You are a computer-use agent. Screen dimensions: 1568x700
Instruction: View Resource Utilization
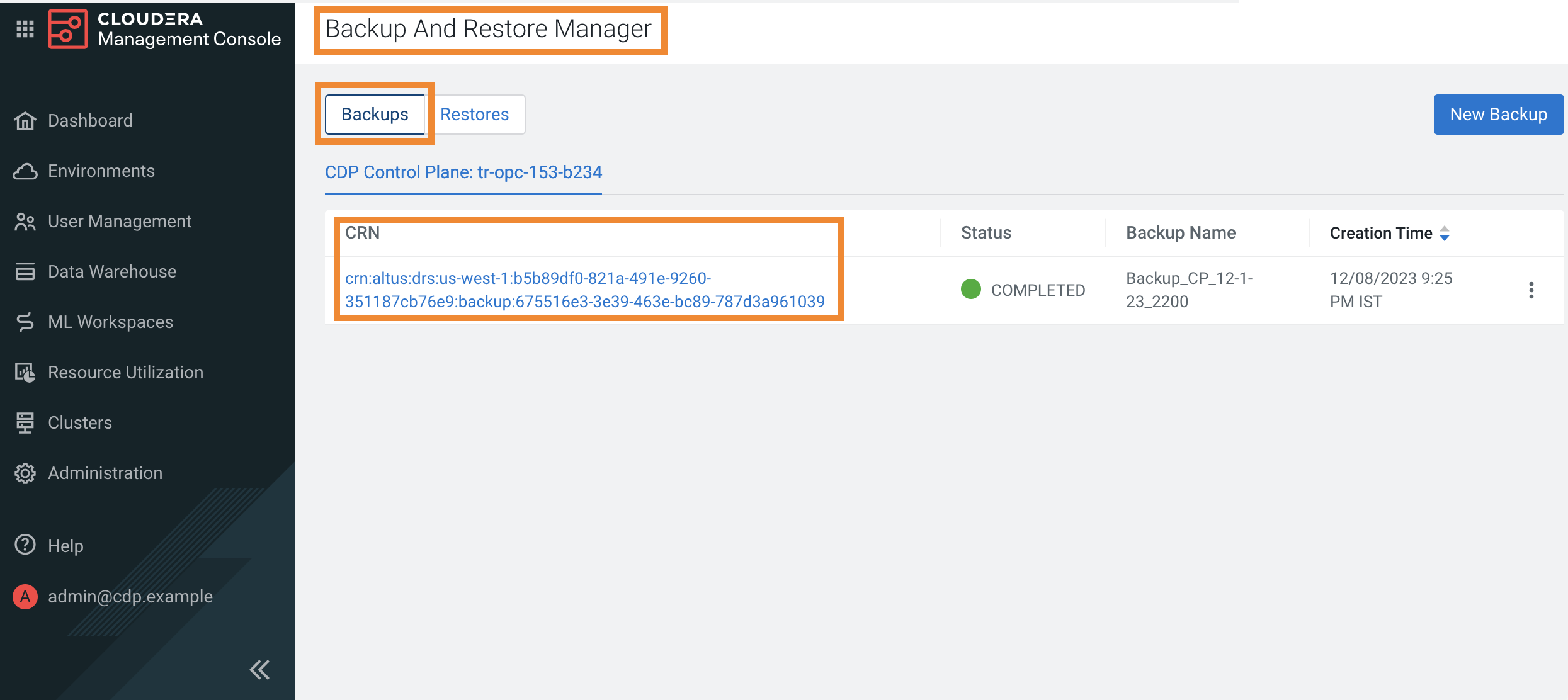[125, 372]
